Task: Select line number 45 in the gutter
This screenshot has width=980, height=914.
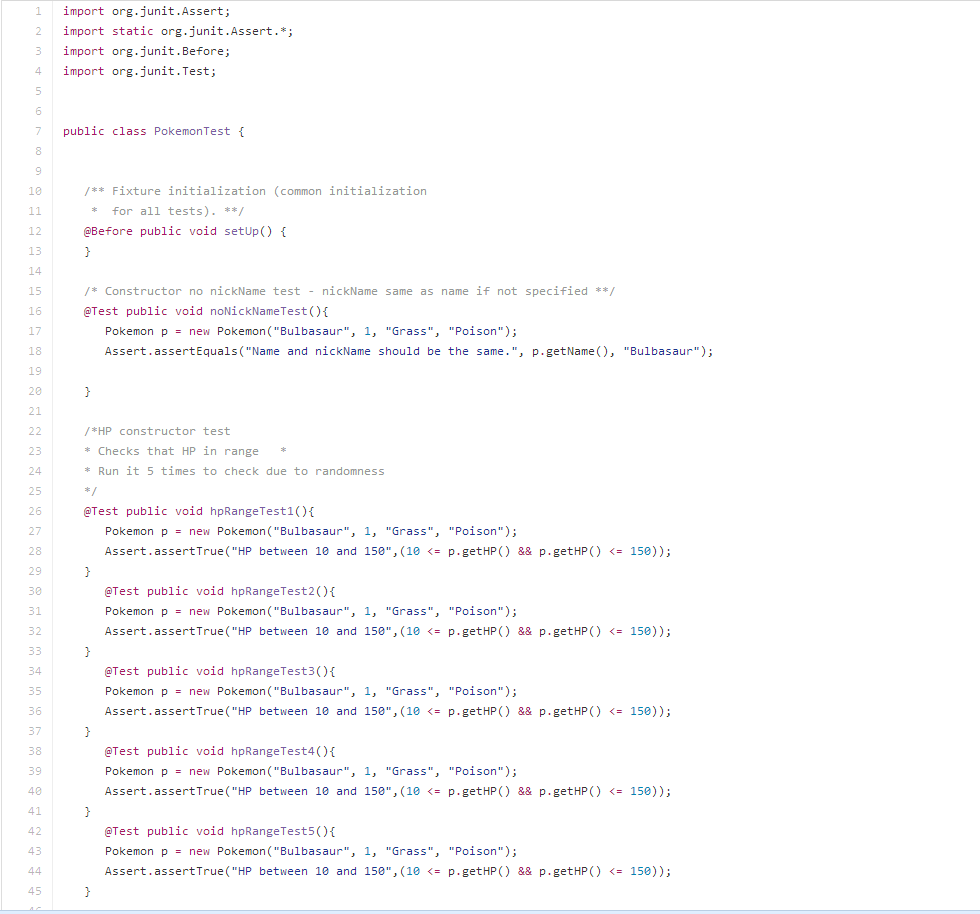Action: pyautogui.click(x=34, y=891)
